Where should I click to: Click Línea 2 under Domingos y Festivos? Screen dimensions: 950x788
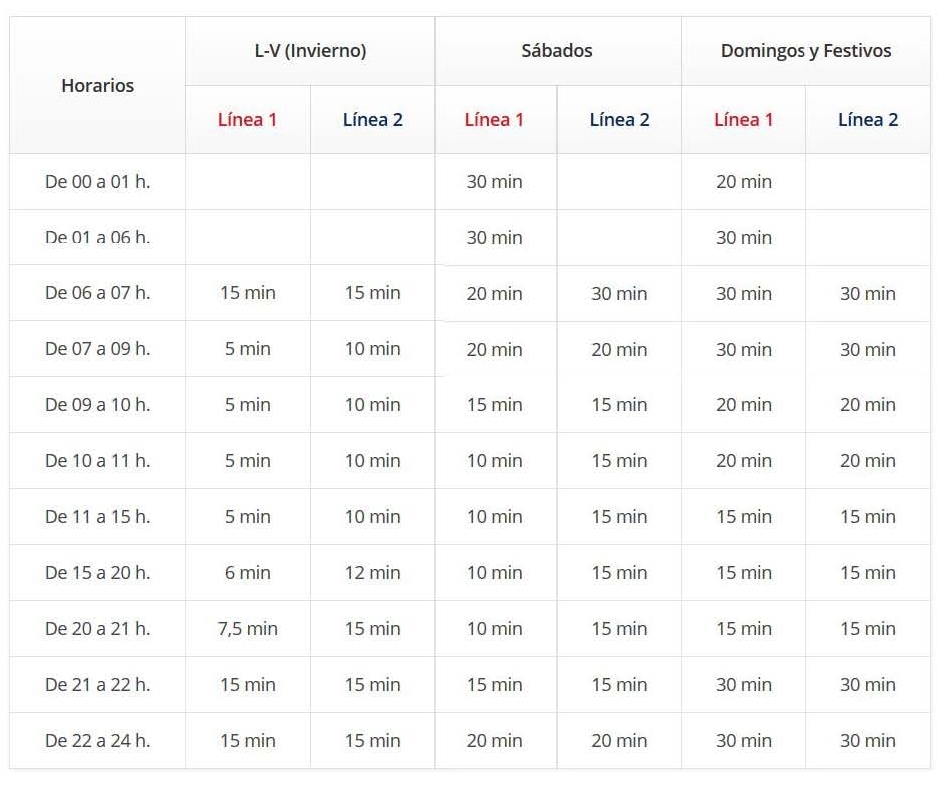pos(867,120)
